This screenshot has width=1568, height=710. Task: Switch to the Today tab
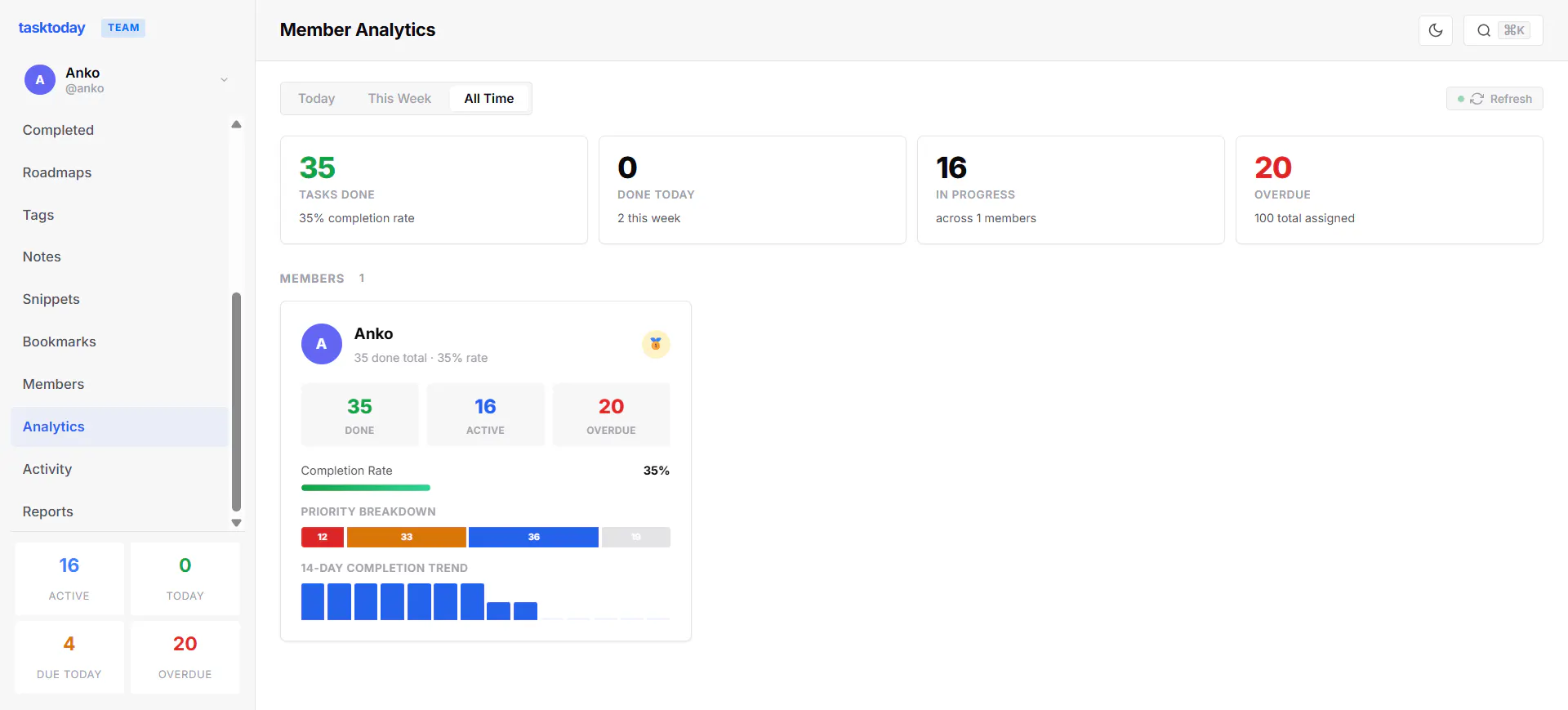pos(317,98)
